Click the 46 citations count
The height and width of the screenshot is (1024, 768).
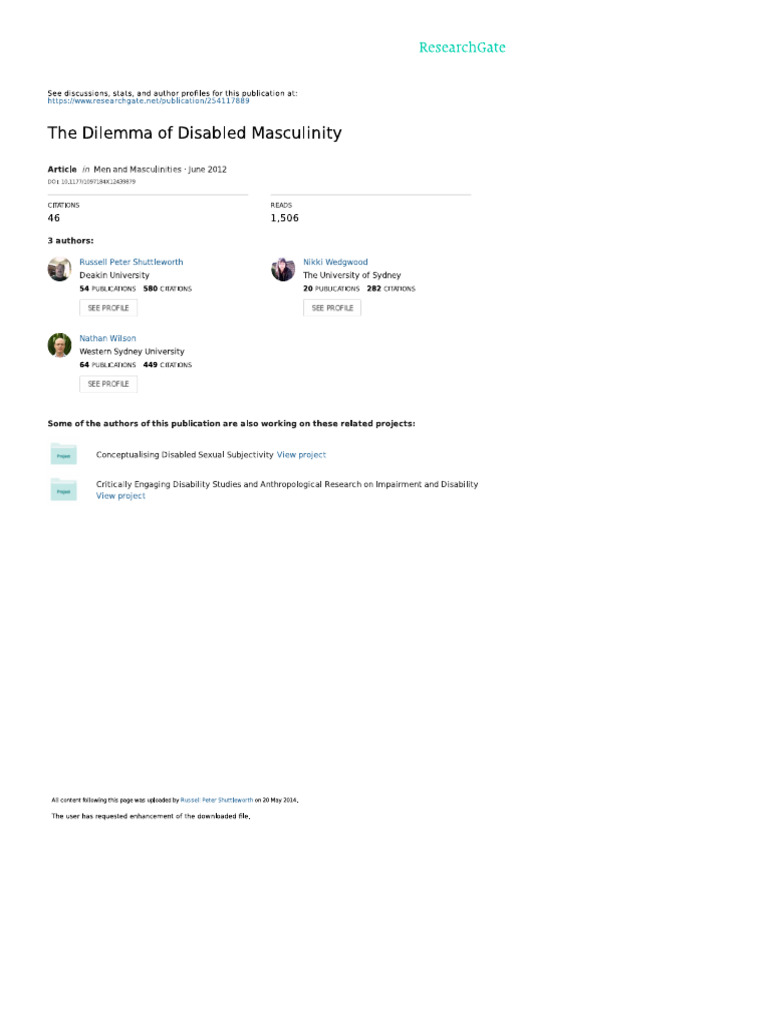[x=54, y=217]
